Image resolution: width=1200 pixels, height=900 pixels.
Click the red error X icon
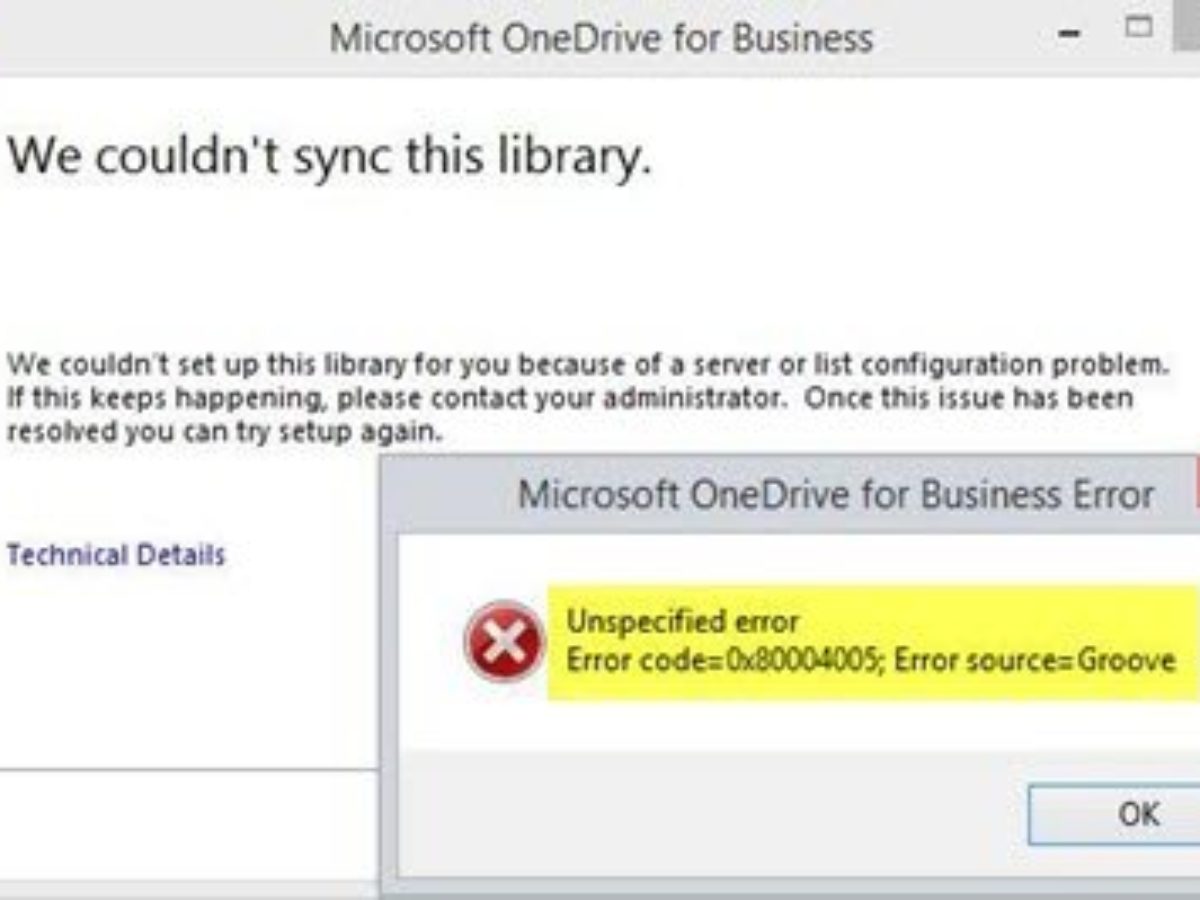(505, 641)
